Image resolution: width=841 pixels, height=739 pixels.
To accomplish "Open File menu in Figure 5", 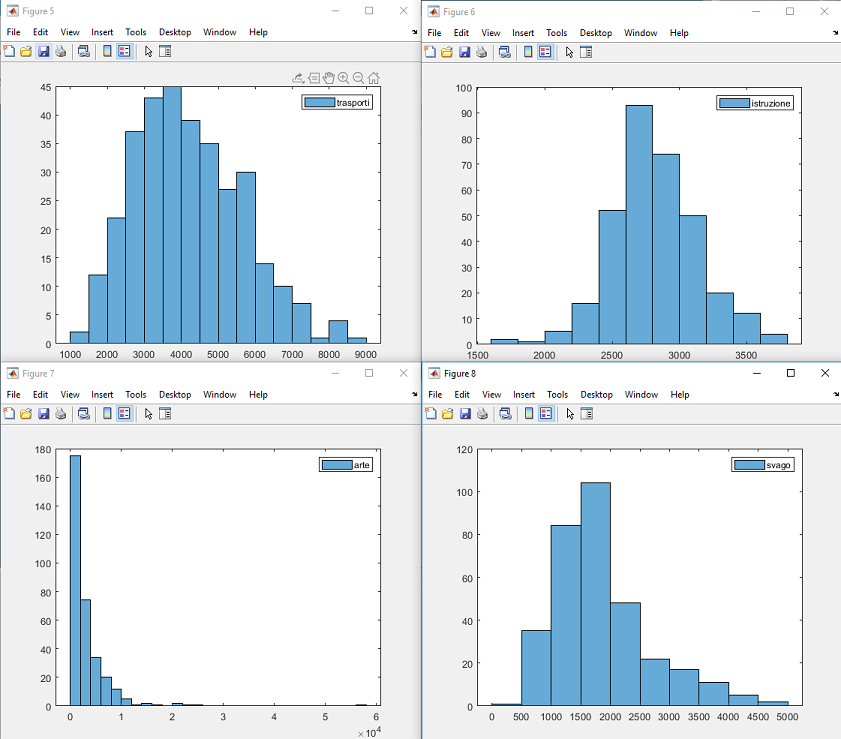I will 13,32.
